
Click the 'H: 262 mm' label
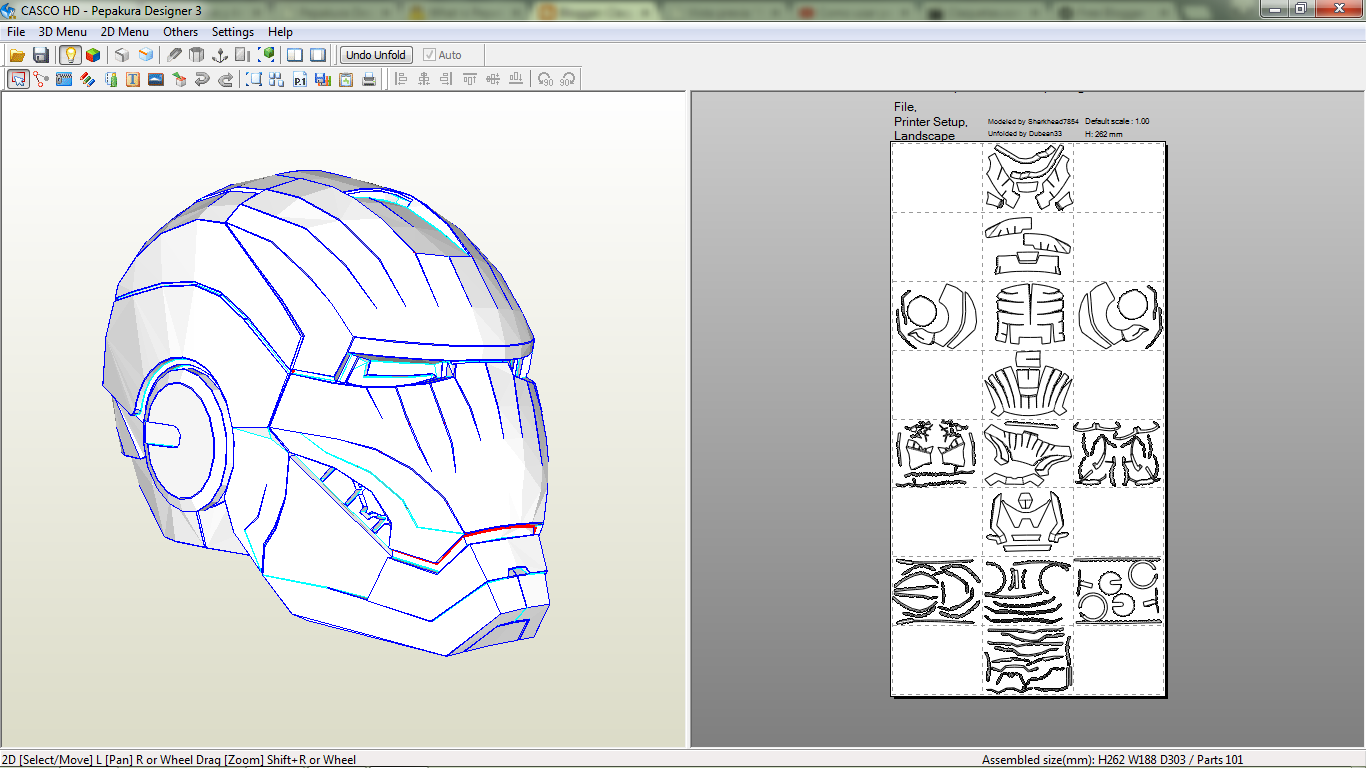(1104, 133)
